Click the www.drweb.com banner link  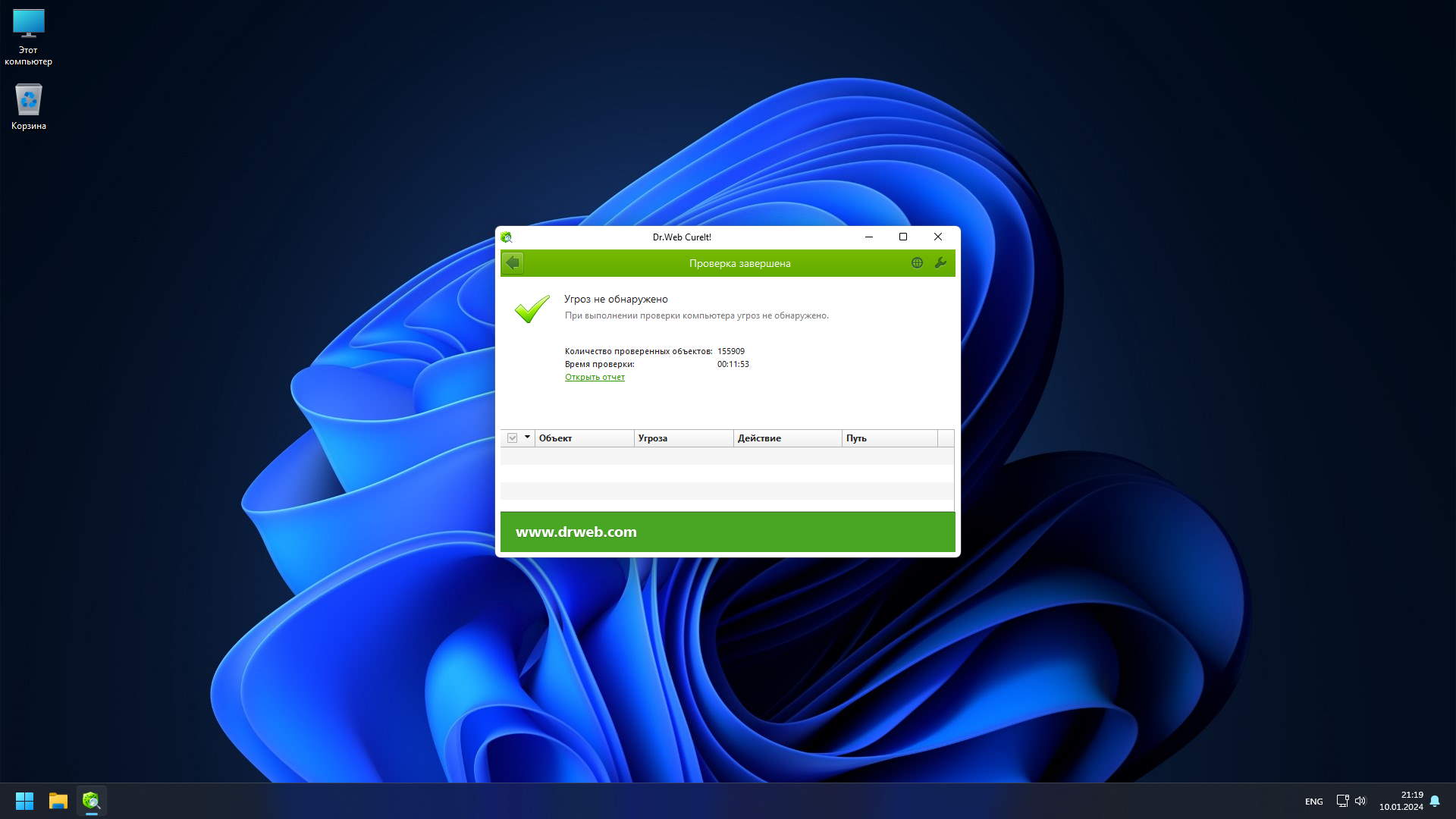click(576, 532)
